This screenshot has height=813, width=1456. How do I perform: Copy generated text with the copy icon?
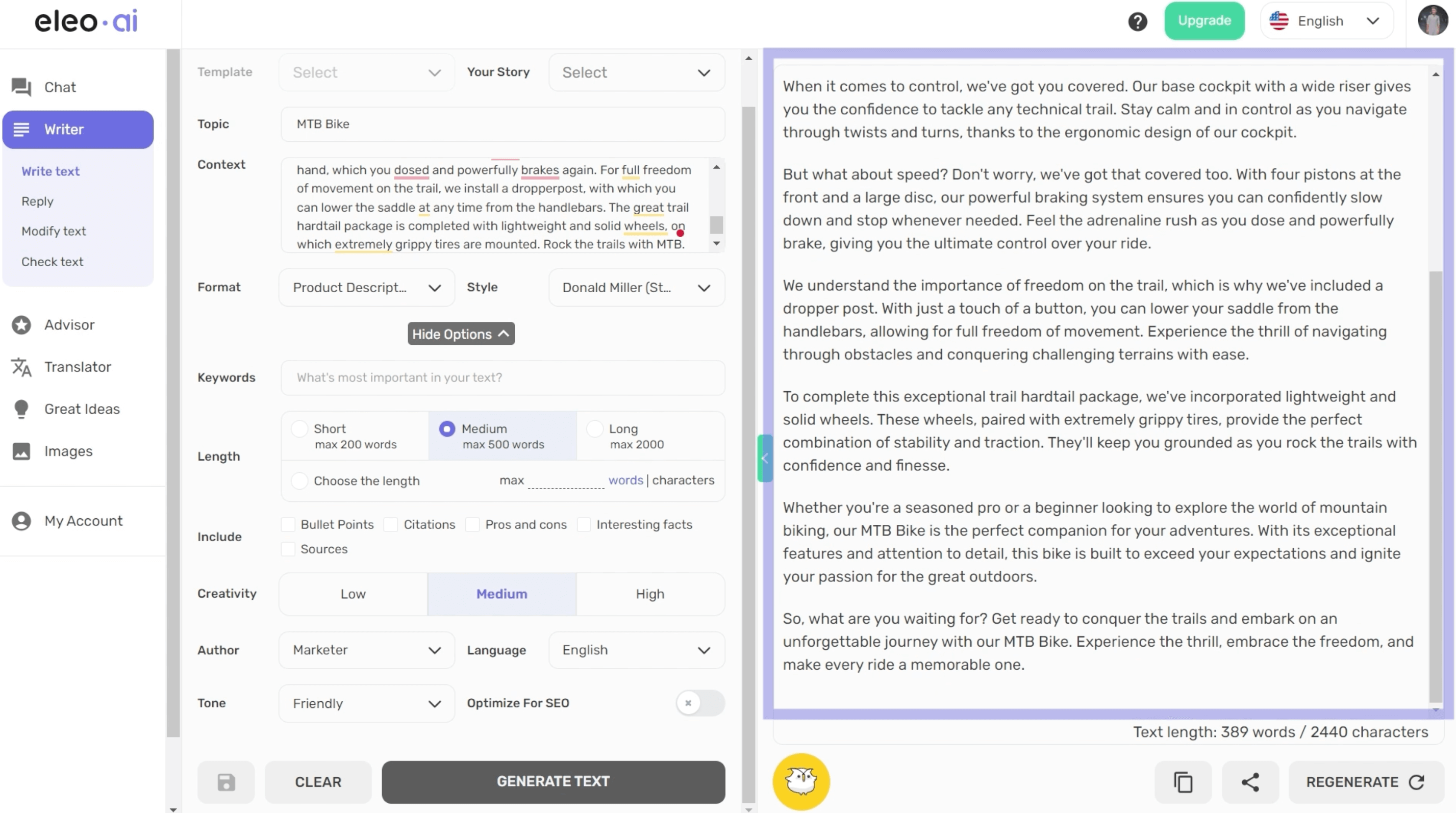tap(1183, 782)
